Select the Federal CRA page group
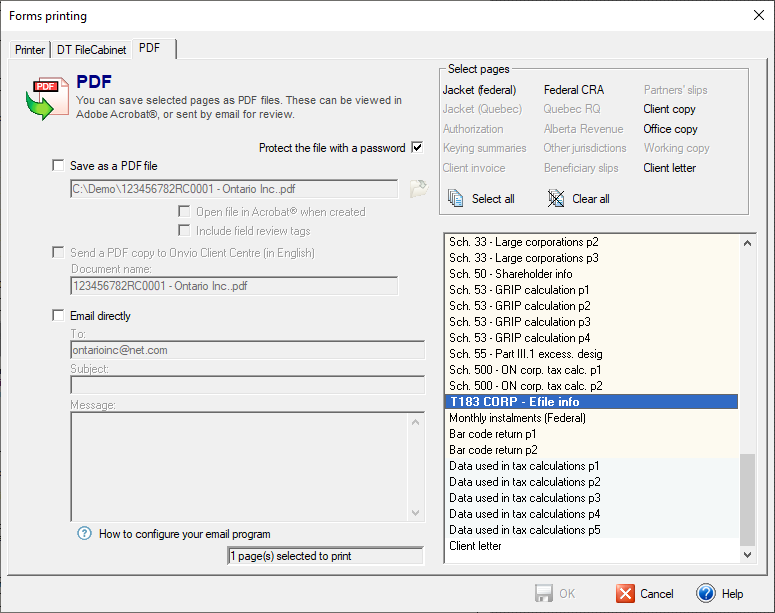Viewport: 775px width, 613px height. (573, 90)
